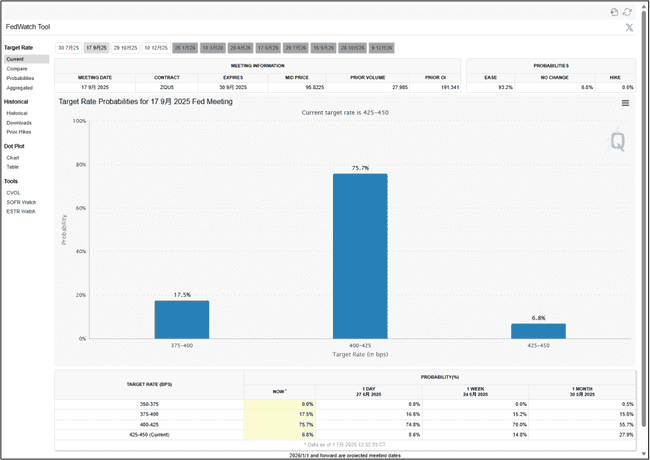Image resolution: width=650 pixels, height=460 pixels.
Task: Share on X using the X logo icon
Action: pyautogui.click(x=629, y=27)
